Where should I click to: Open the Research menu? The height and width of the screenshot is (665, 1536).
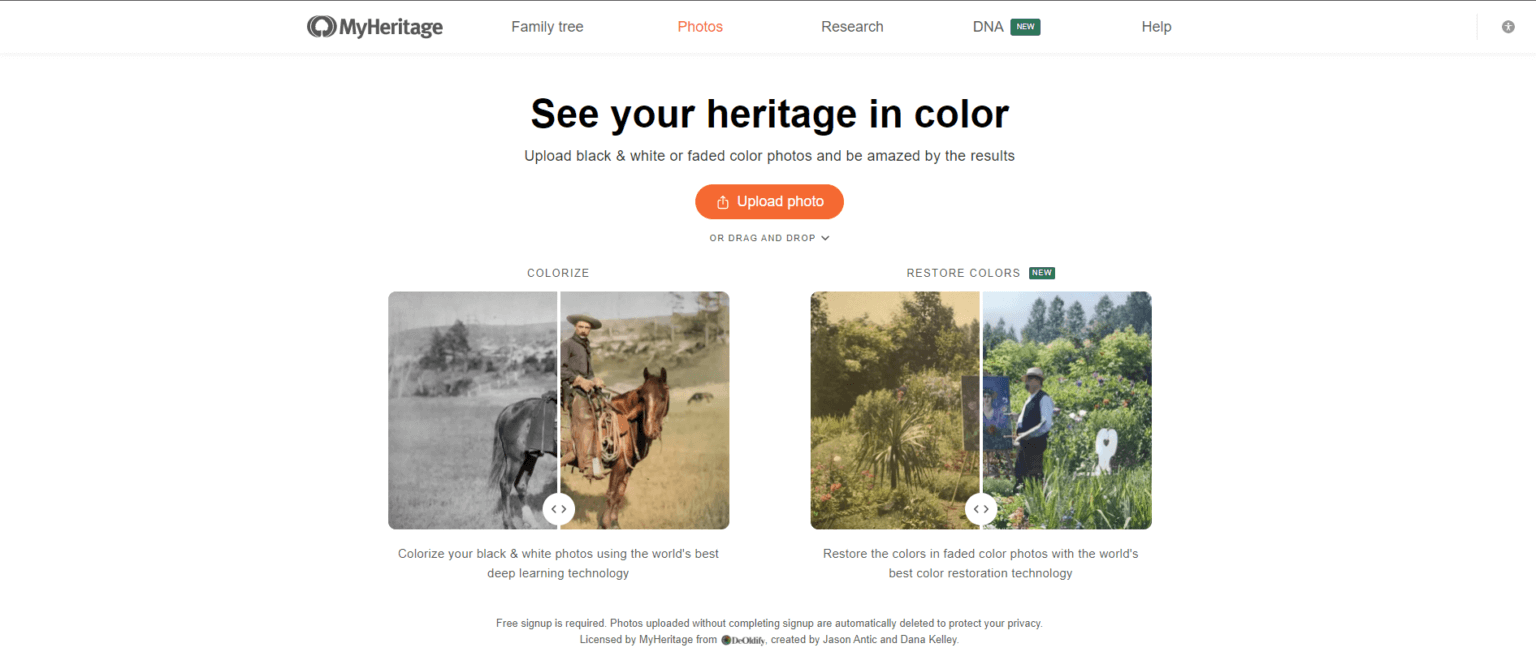pos(852,26)
